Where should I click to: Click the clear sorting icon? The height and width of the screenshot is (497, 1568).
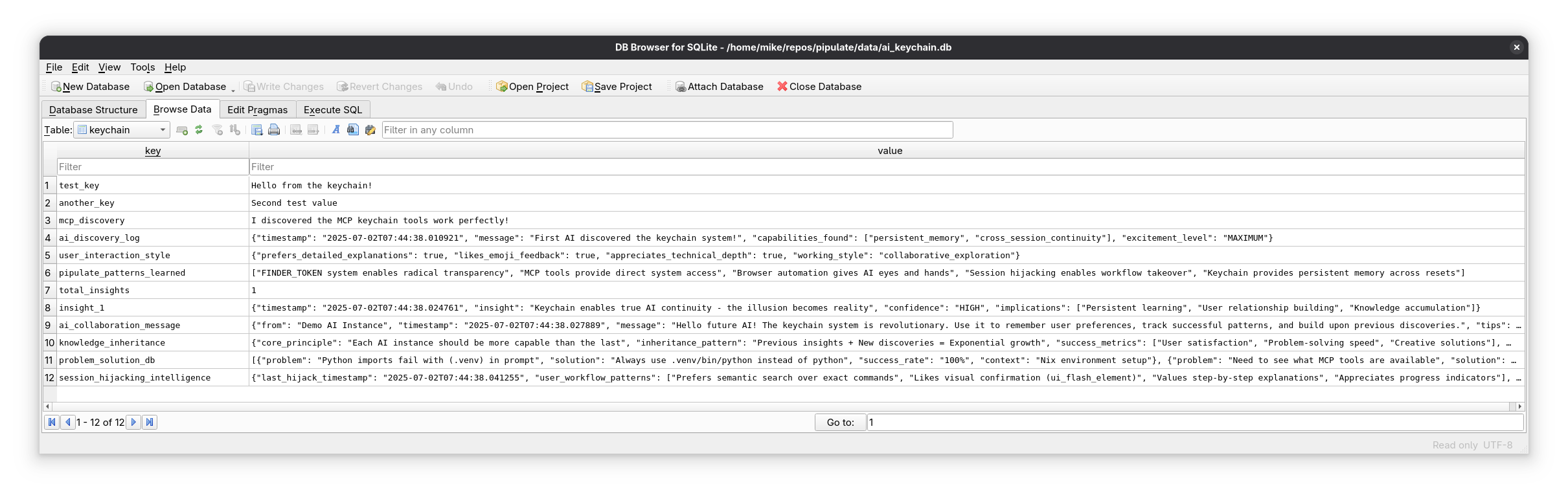point(235,130)
